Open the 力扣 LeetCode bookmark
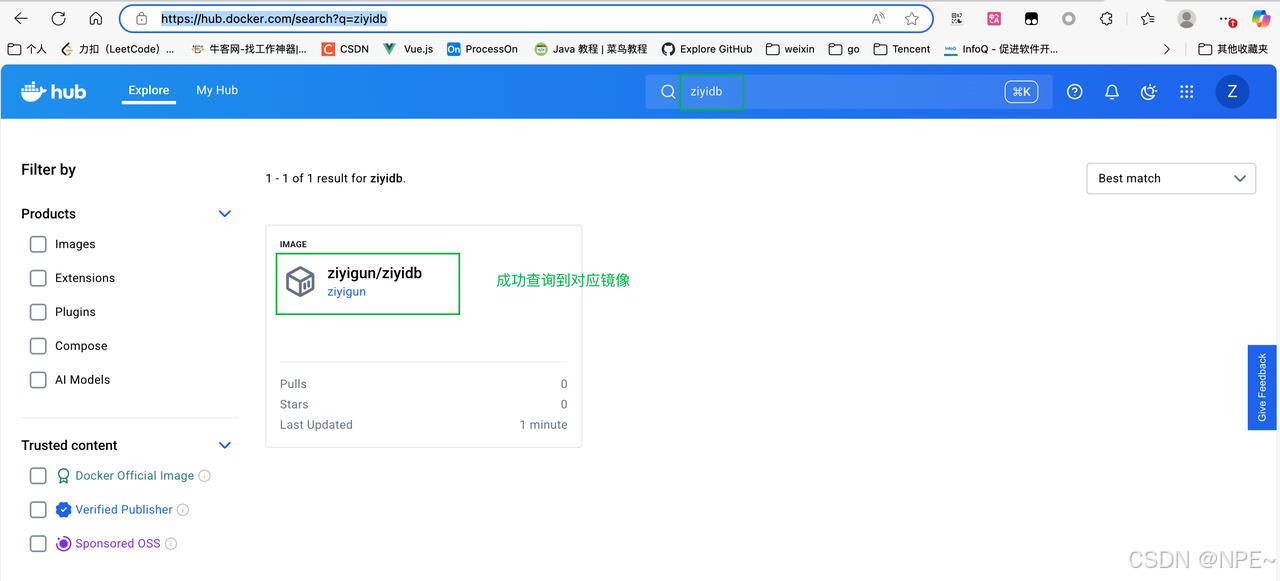Viewport: 1280px width, 581px height. click(118, 49)
